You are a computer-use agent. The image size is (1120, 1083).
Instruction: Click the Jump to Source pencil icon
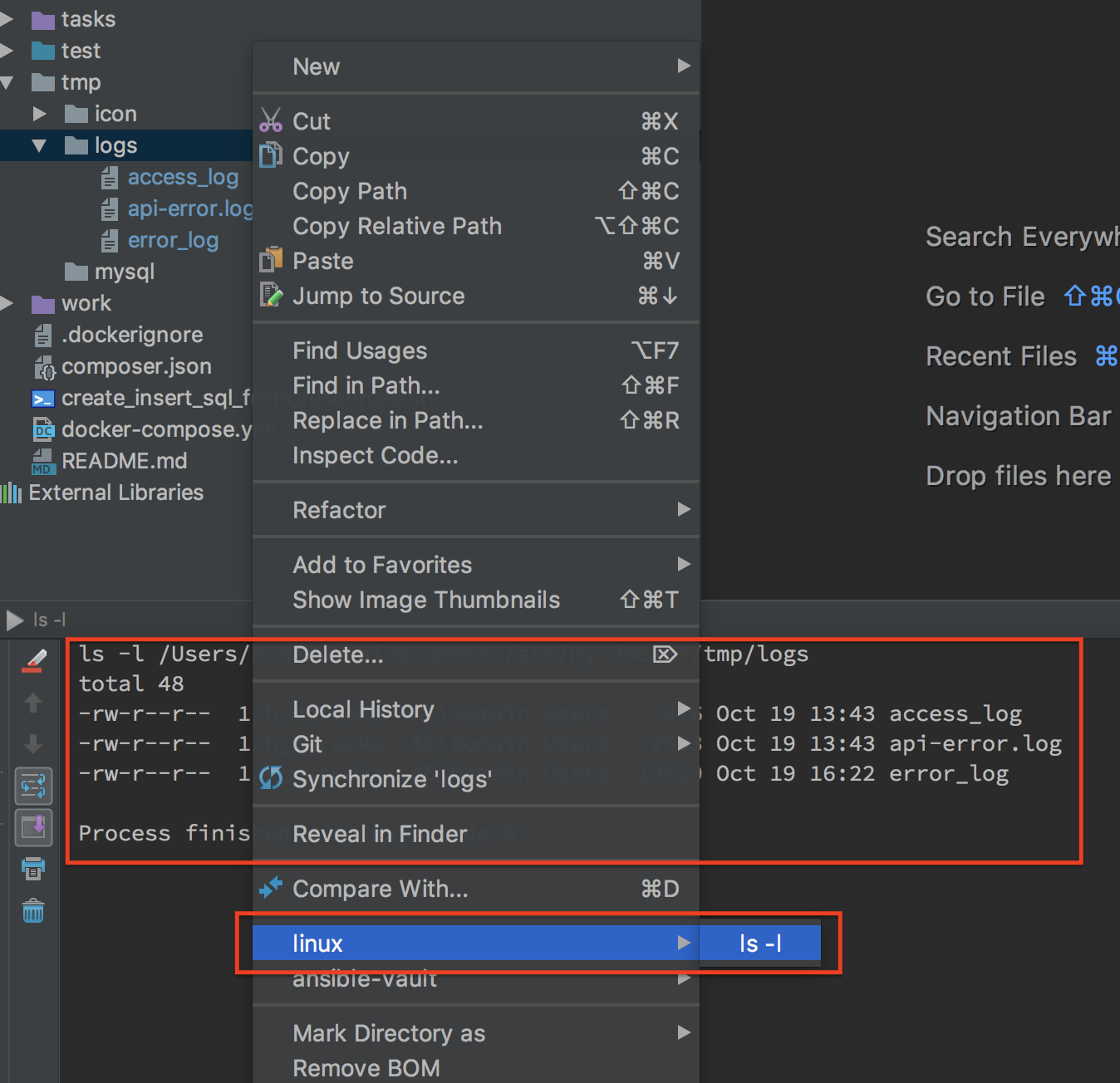point(271,295)
